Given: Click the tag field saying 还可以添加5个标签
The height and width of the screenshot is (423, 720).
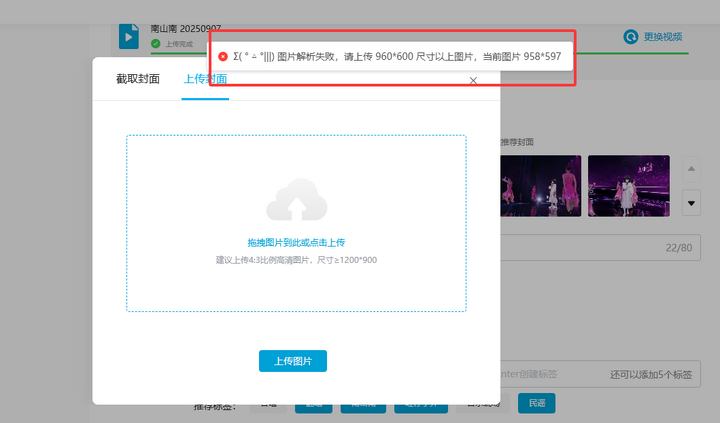Looking at the screenshot, I should point(600,374).
